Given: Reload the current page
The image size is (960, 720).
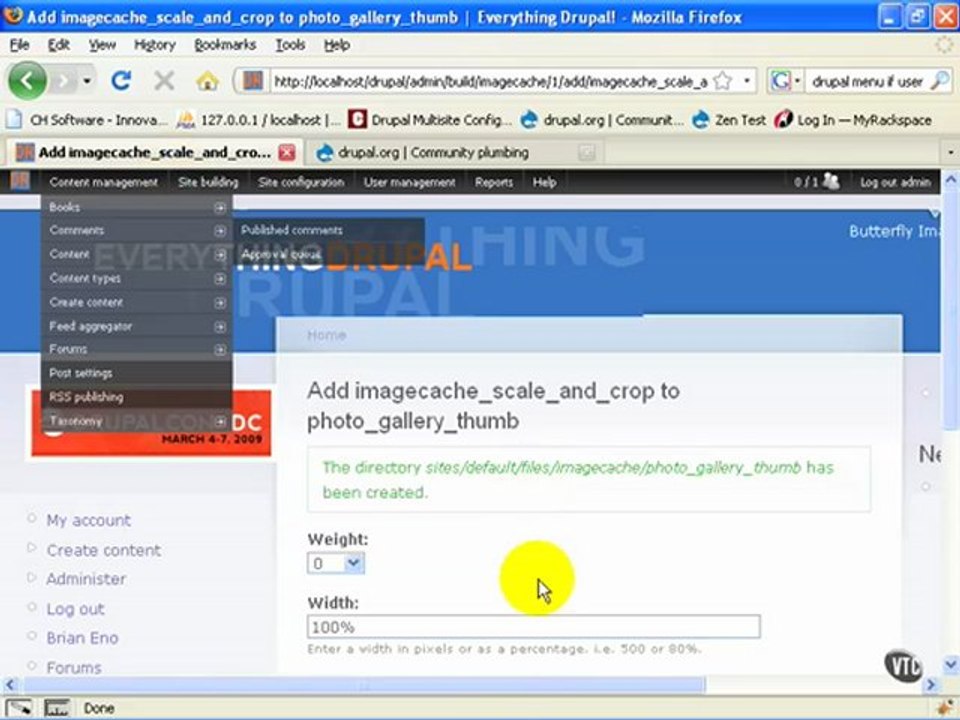Looking at the screenshot, I should click(x=121, y=80).
